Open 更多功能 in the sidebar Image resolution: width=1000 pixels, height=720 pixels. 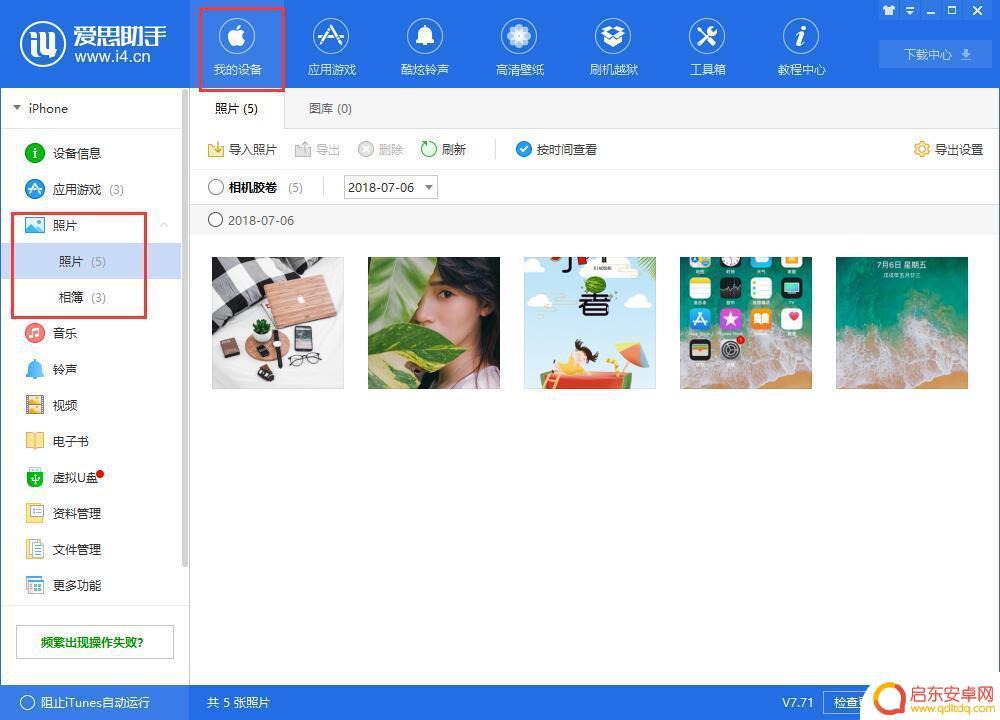[x=62, y=585]
